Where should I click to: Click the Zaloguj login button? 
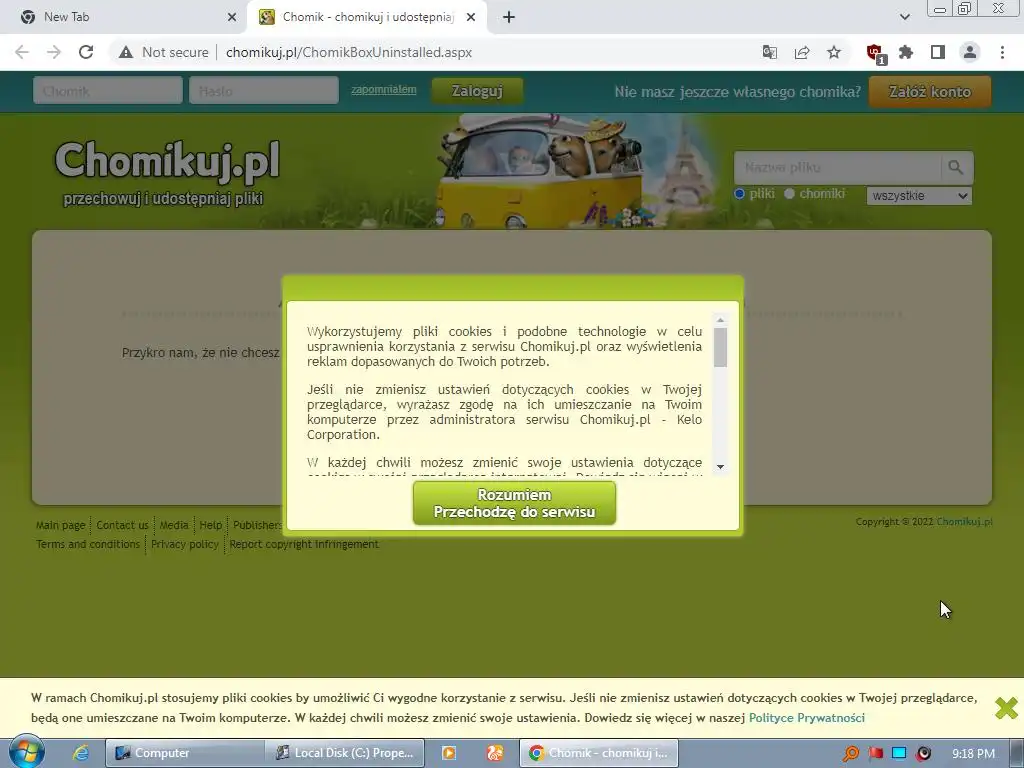point(477,91)
